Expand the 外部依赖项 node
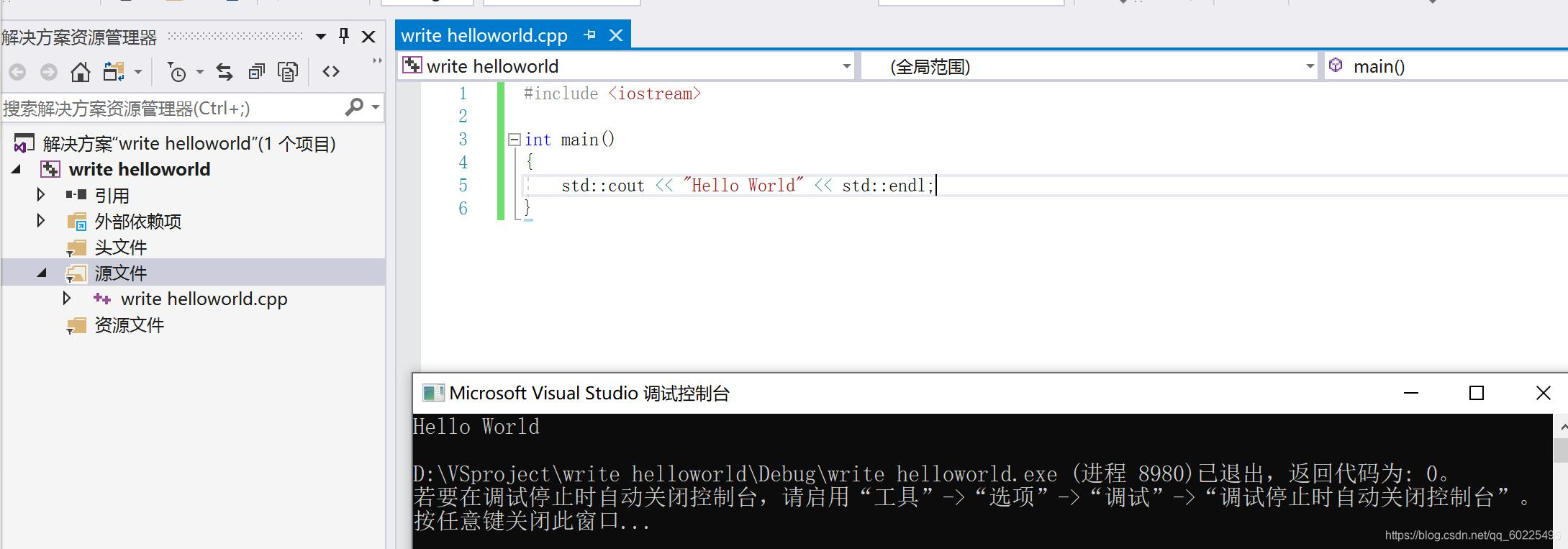This screenshot has width=1568, height=549. click(x=40, y=221)
